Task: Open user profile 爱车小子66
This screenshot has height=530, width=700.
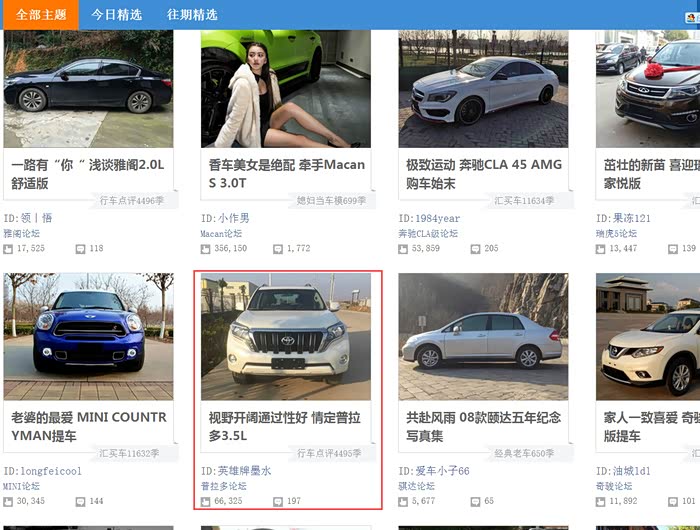Action: 442,471
